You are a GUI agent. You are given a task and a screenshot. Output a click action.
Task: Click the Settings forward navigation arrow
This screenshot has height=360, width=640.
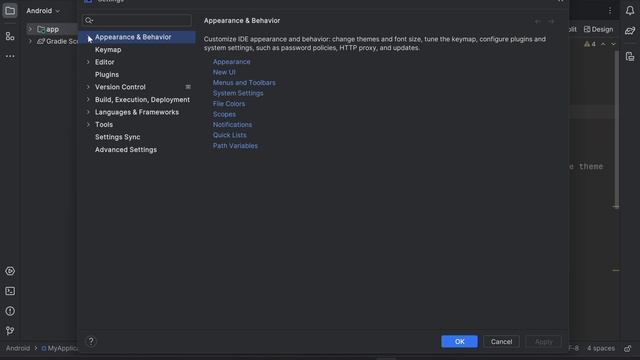(x=551, y=21)
